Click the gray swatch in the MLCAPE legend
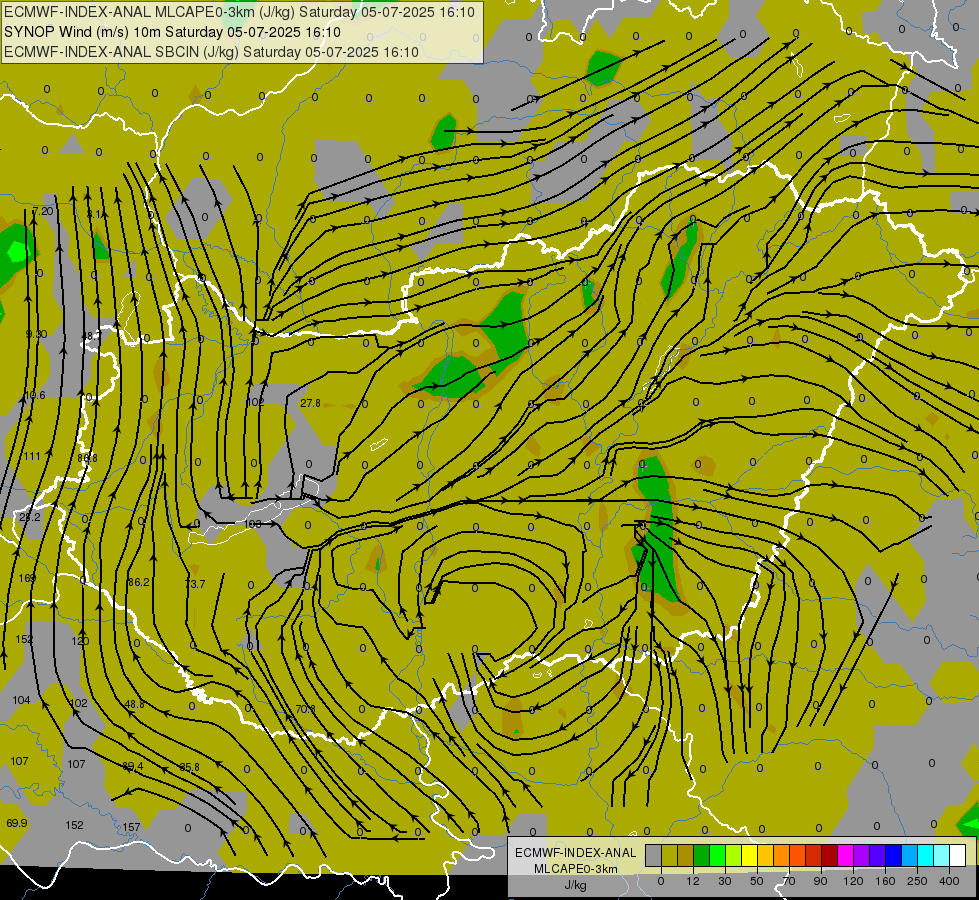The image size is (979, 900). point(654,855)
